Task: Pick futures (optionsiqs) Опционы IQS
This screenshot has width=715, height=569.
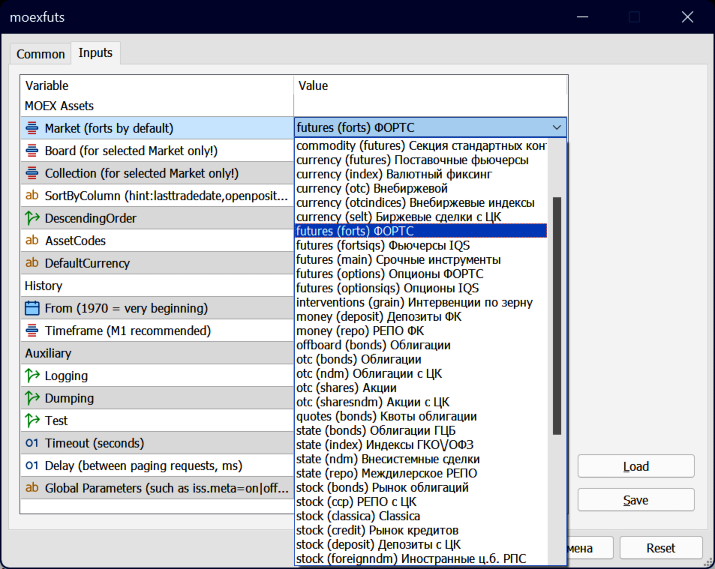Action: tap(421, 288)
